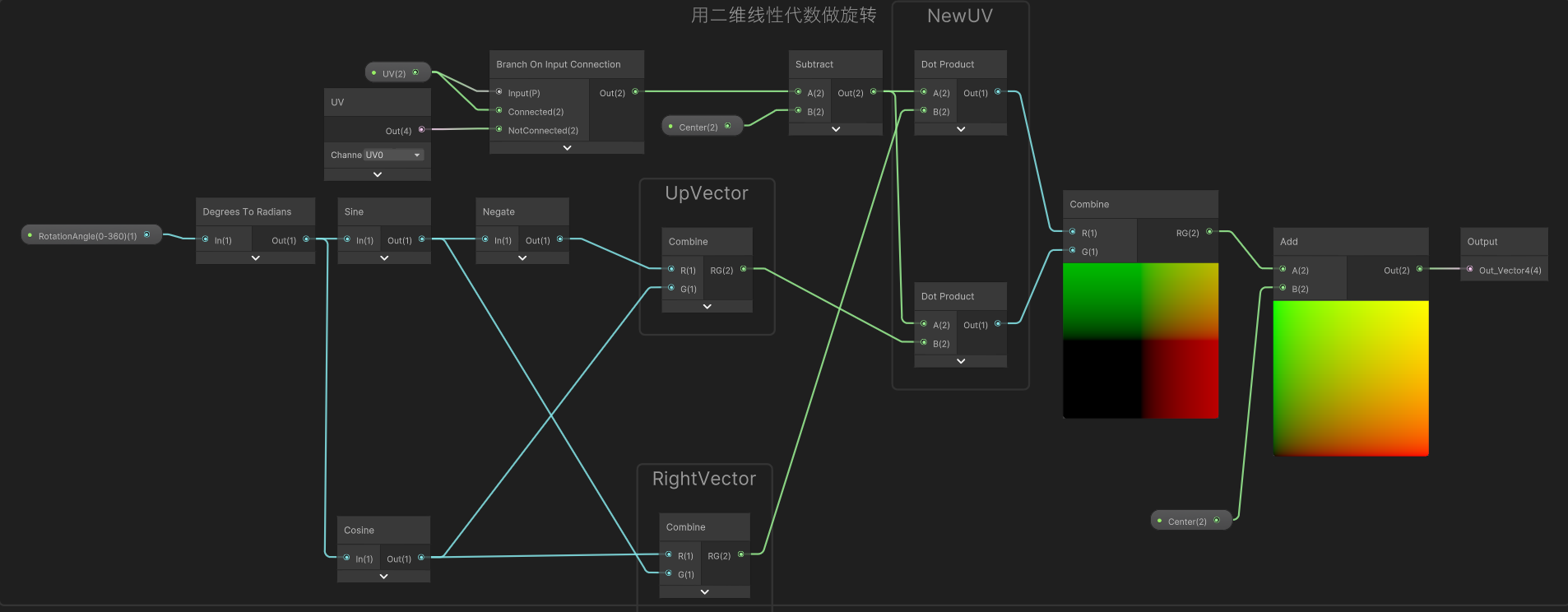The height and width of the screenshot is (612, 1568).
Task: Click the Out(1) port of Negate node
Action: pyautogui.click(x=560, y=239)
